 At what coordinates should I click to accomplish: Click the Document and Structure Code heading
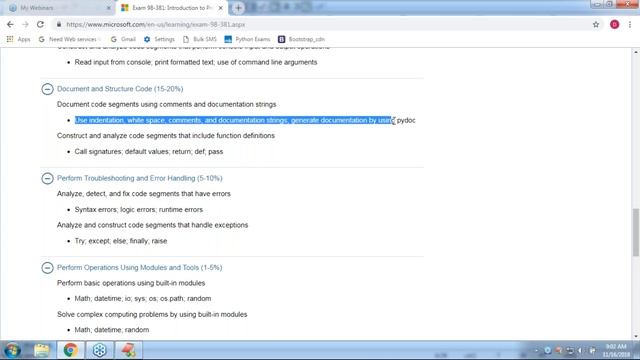[120, 89]
